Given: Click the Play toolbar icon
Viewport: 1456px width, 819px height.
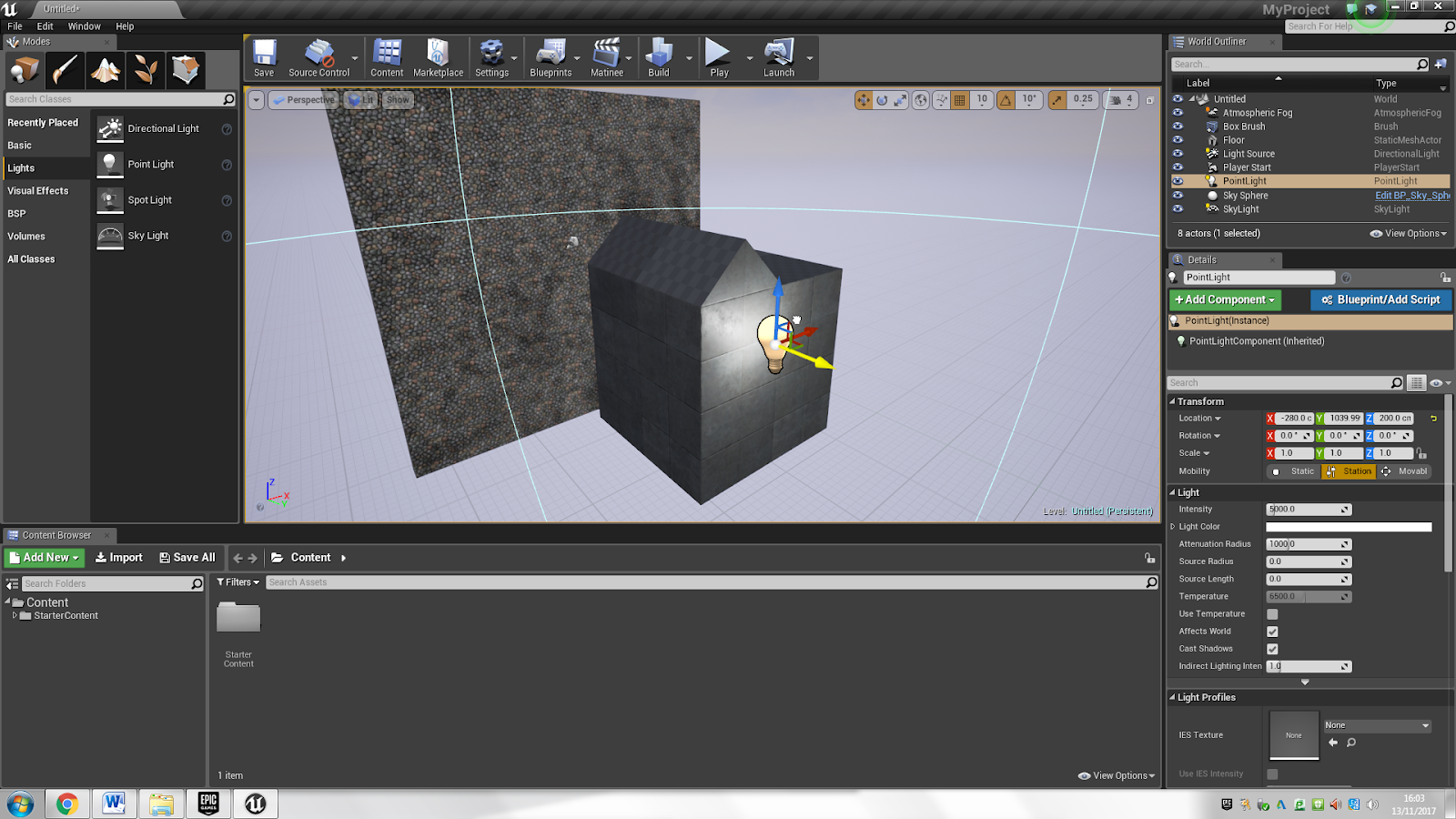Looking at the screenshot, I should (x=719, y=58).
